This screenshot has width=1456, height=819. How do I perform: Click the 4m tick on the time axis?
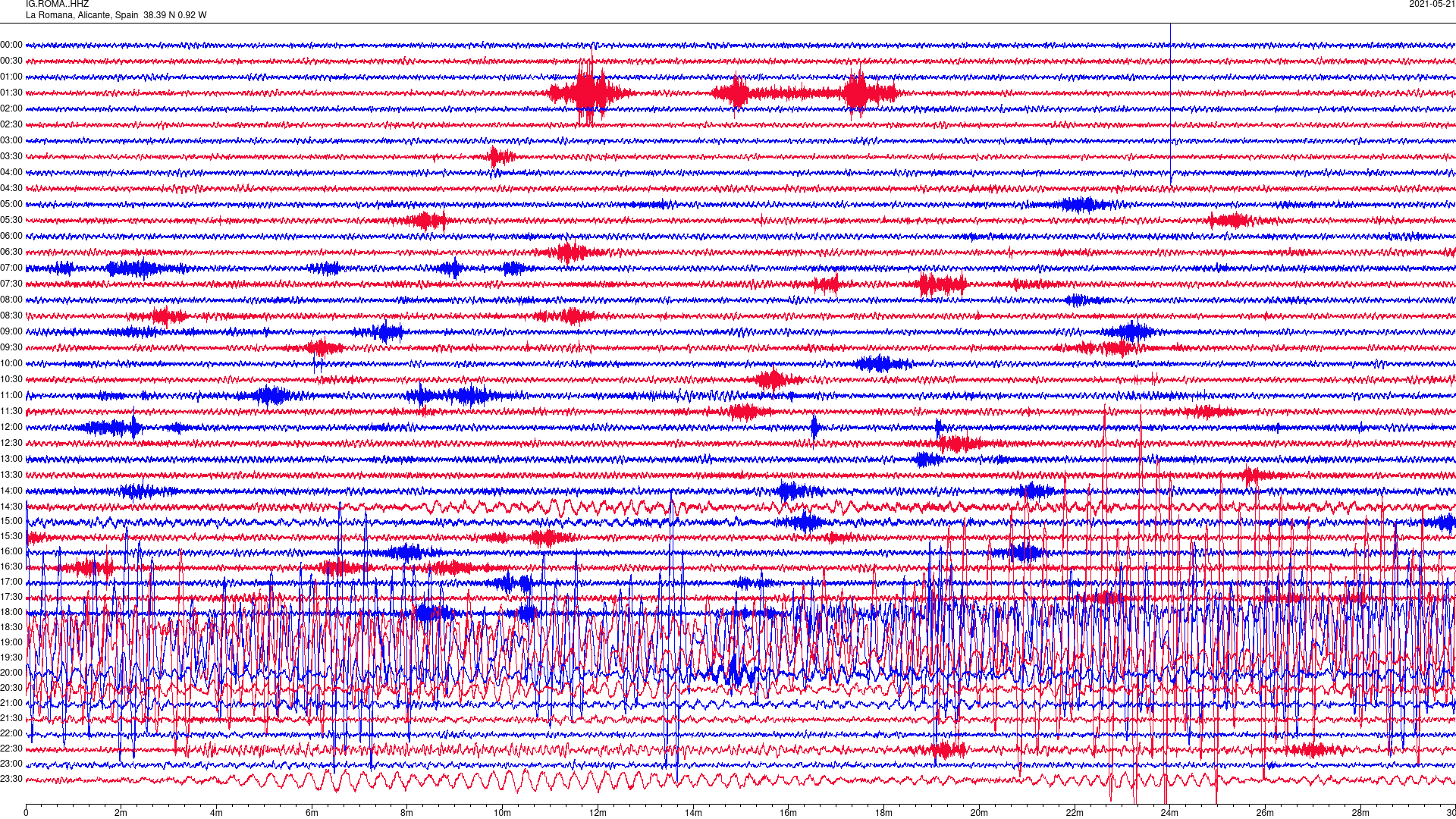pos(216,813)
